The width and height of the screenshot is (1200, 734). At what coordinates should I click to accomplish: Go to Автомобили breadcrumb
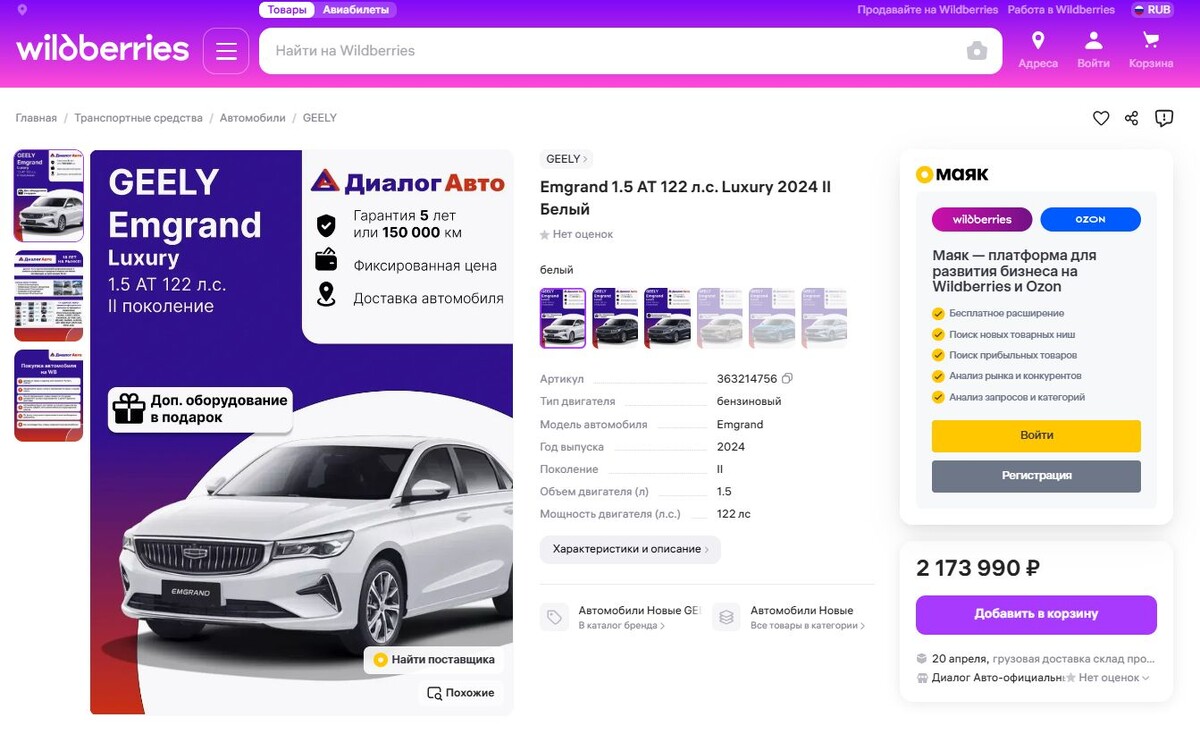click(252, 118)
